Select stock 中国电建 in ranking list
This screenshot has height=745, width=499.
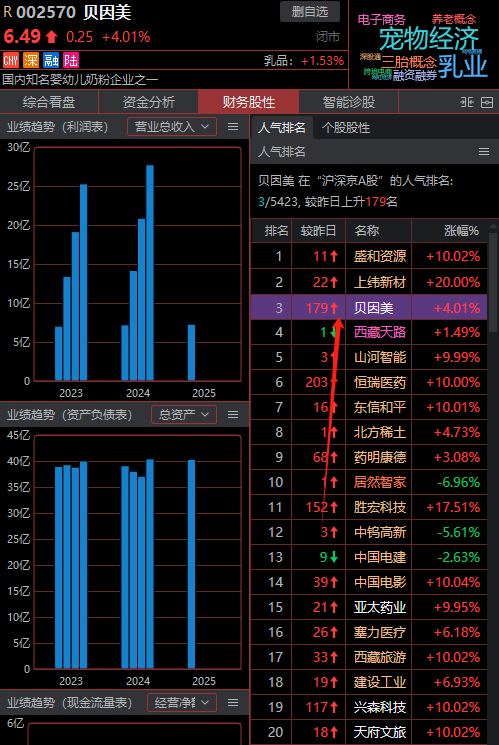[x=380, y=557]
